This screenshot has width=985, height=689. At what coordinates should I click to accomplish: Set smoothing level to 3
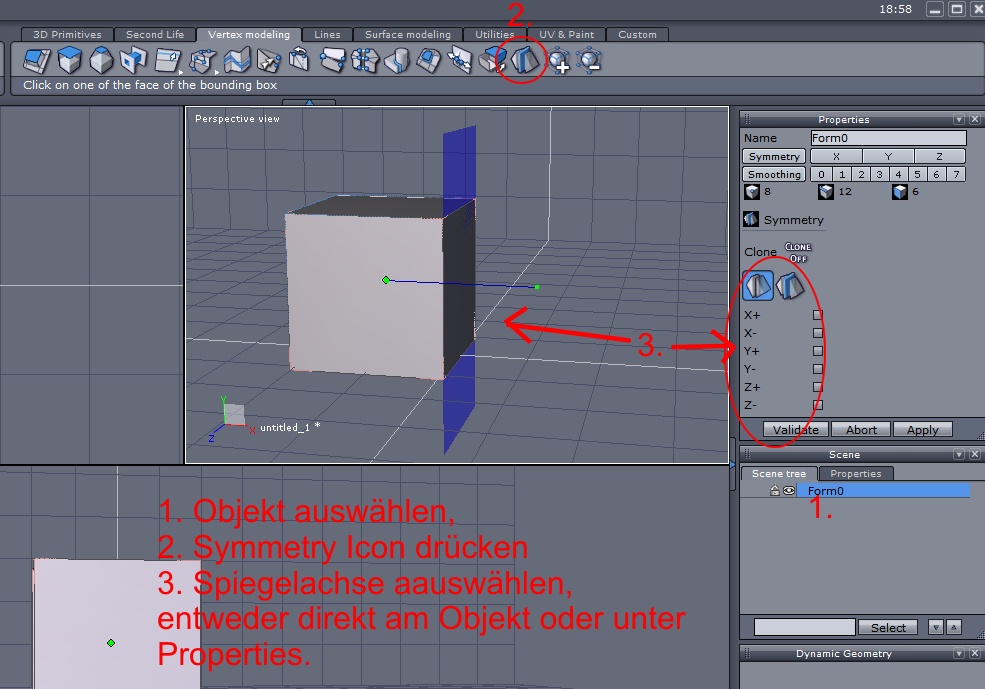coord(879,175)
